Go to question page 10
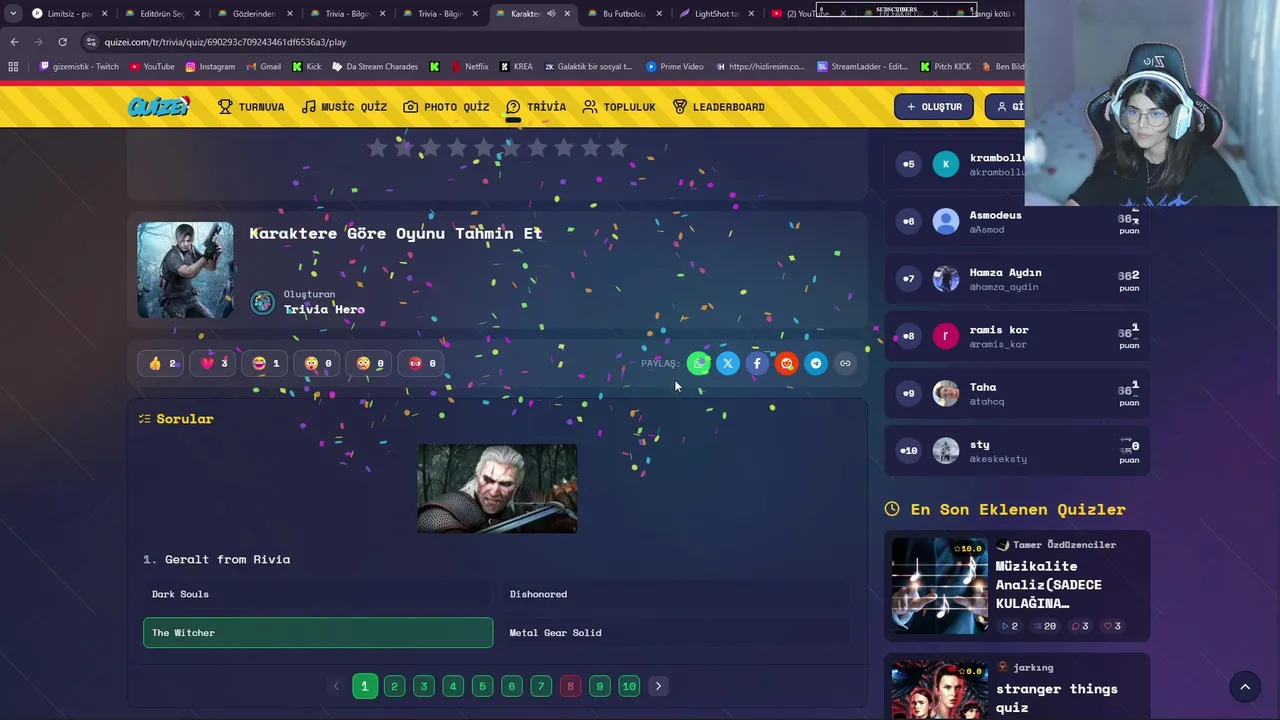The image size is (1280, 720). [629, 686]
